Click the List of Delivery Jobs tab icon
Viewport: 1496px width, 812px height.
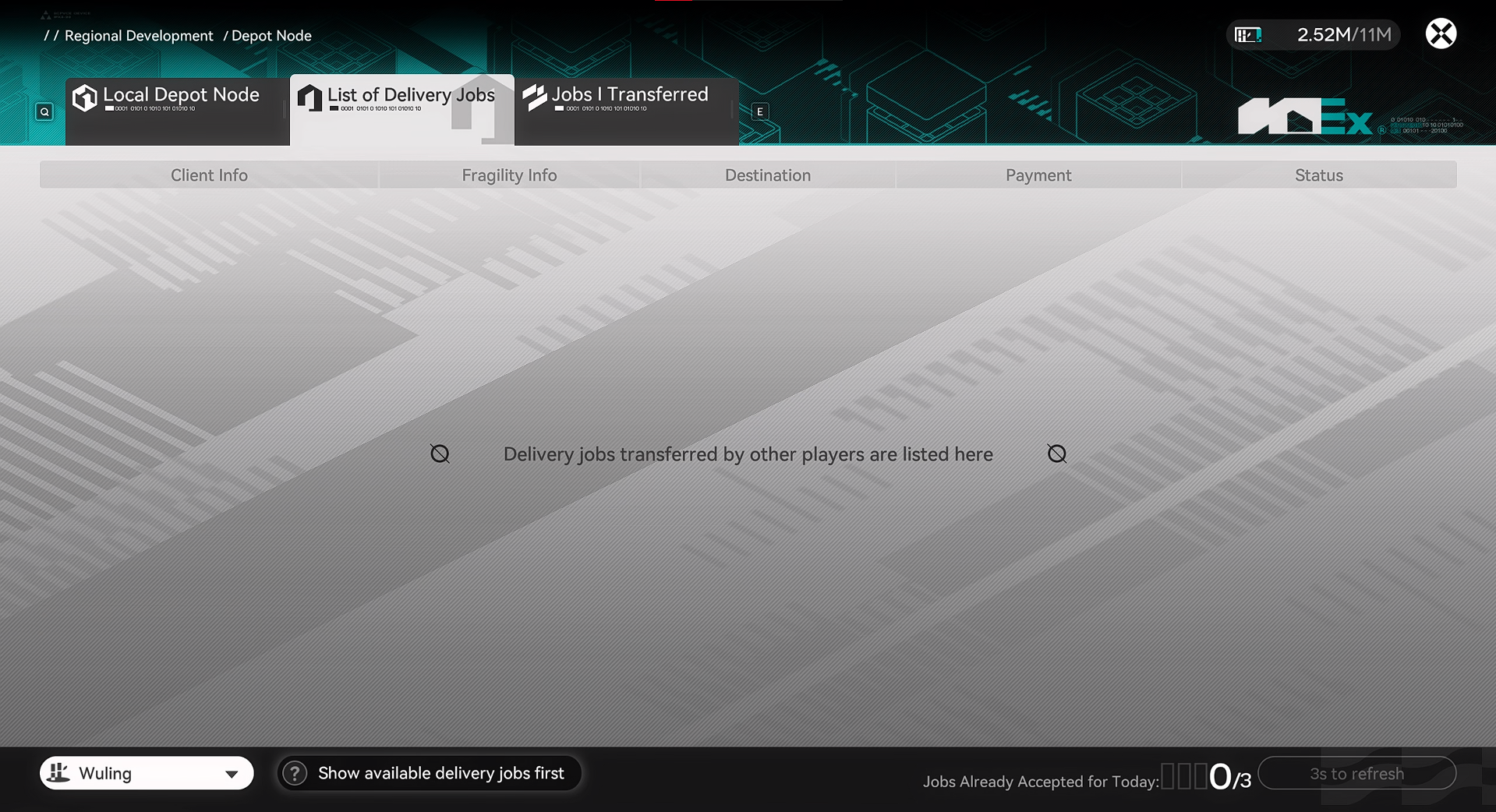(x=309, y=98)
